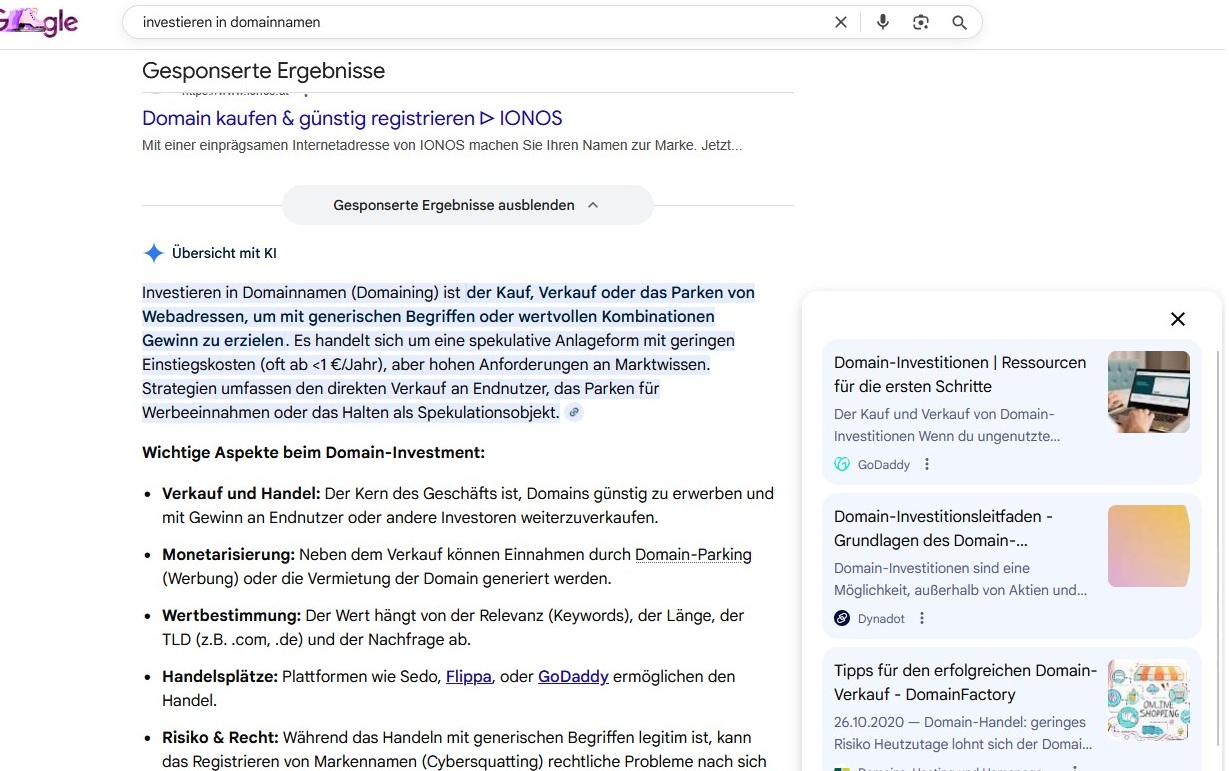Open the three-dot menu on the Dynadot card
Screen dimensions: 1229x771
pyautogui.click(x=921, y=617)
